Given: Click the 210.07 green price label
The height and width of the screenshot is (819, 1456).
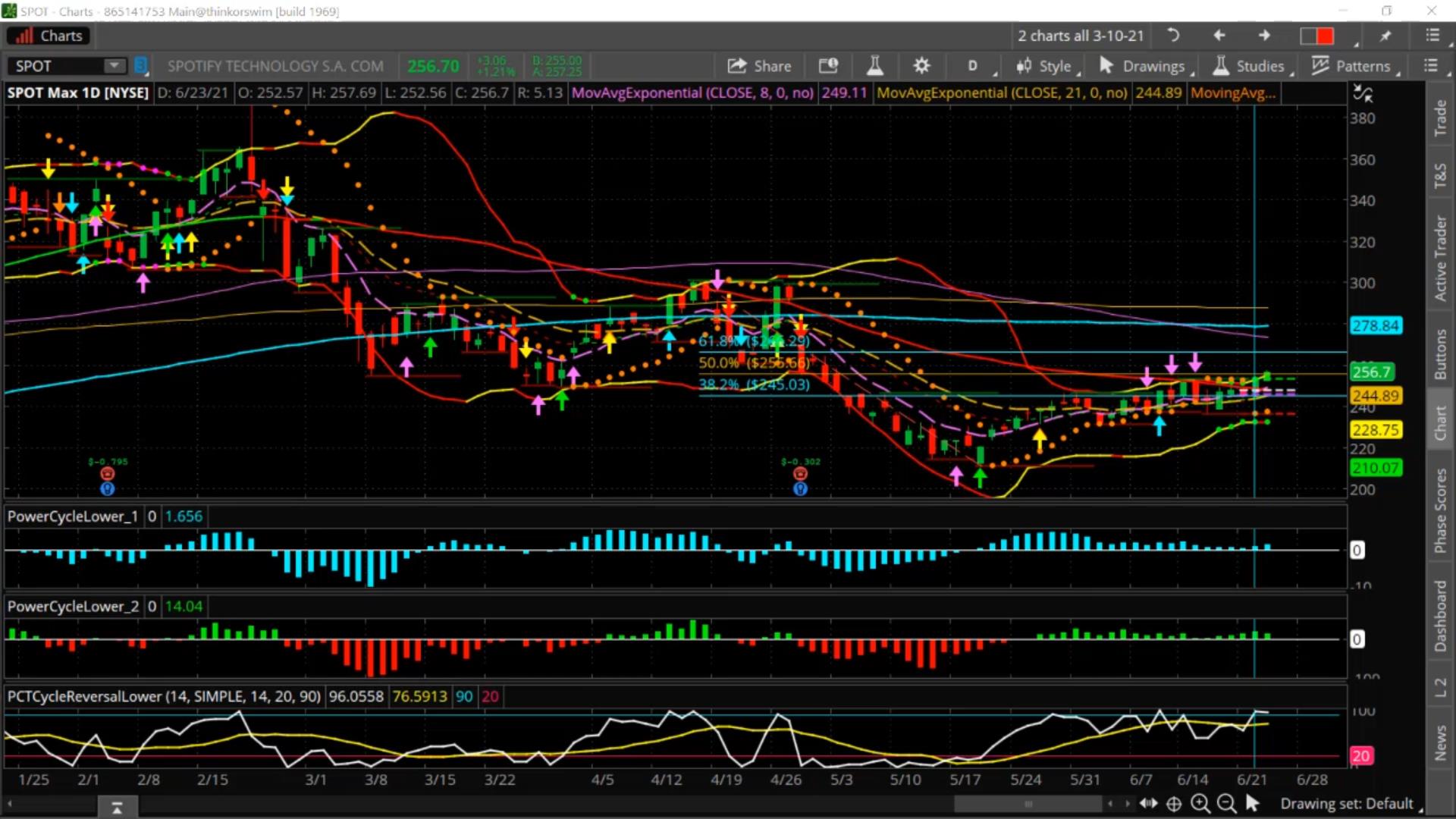Looking at the screenshot, I should pos(1376,468).
